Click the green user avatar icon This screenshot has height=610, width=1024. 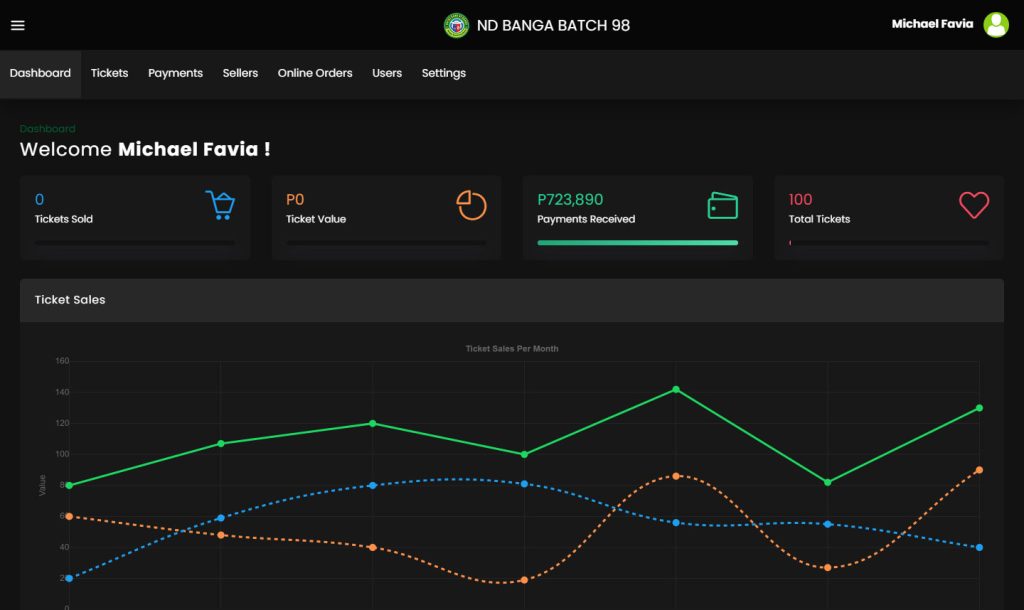click(995, 25)
